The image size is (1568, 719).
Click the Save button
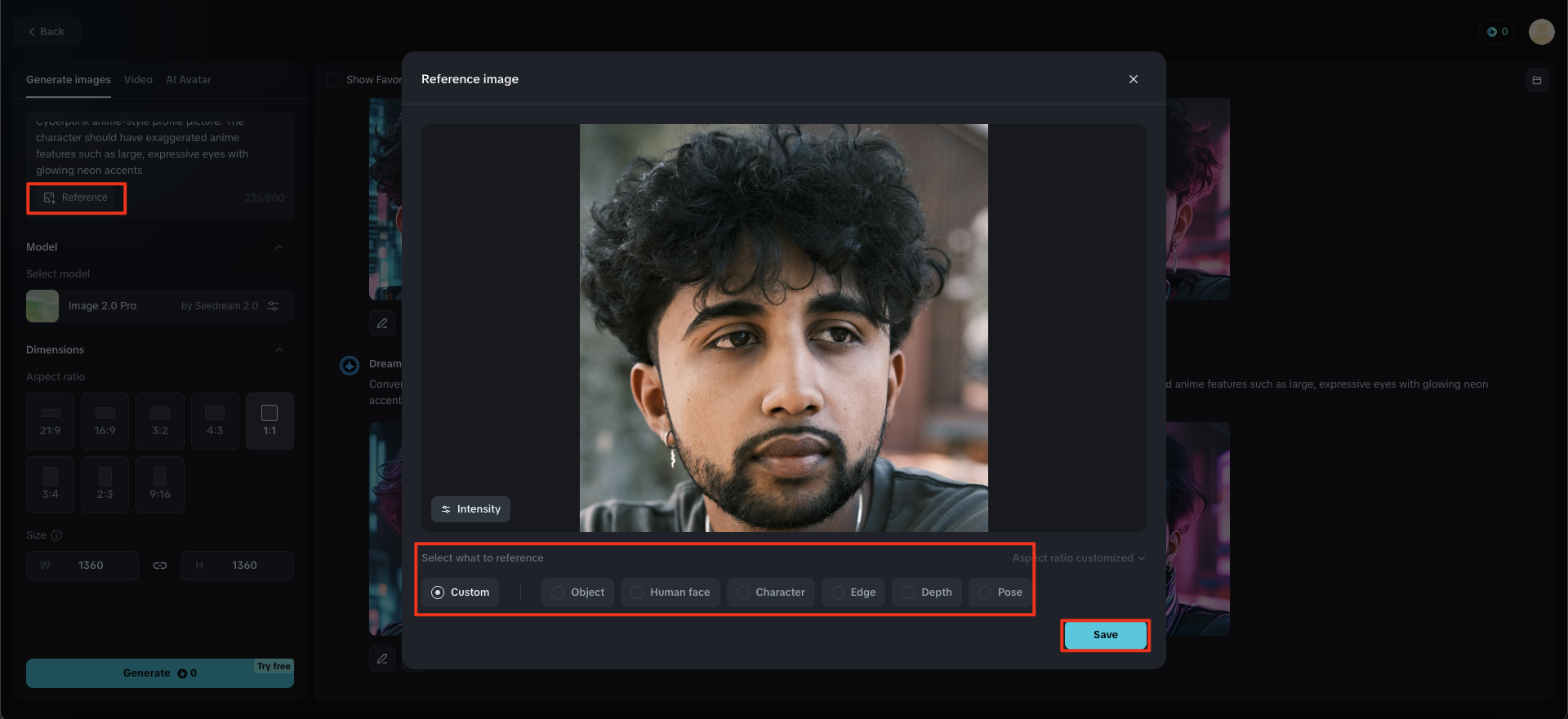coord(1105,635)
